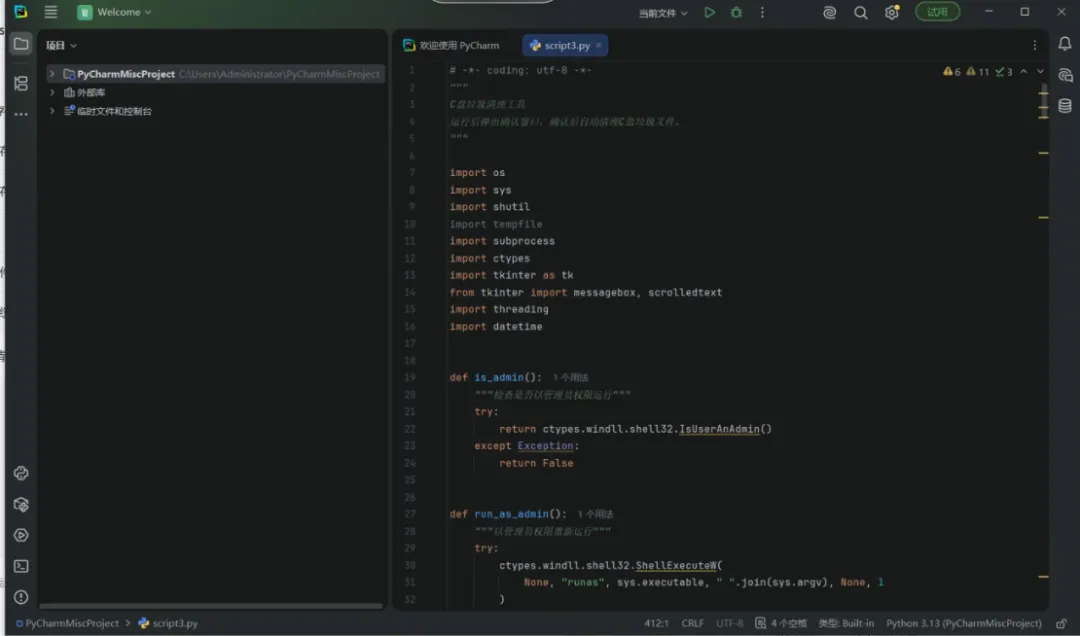Open Project view options dropdown
This screenshot has height=636, width=1080.
[x=61, y=45]
